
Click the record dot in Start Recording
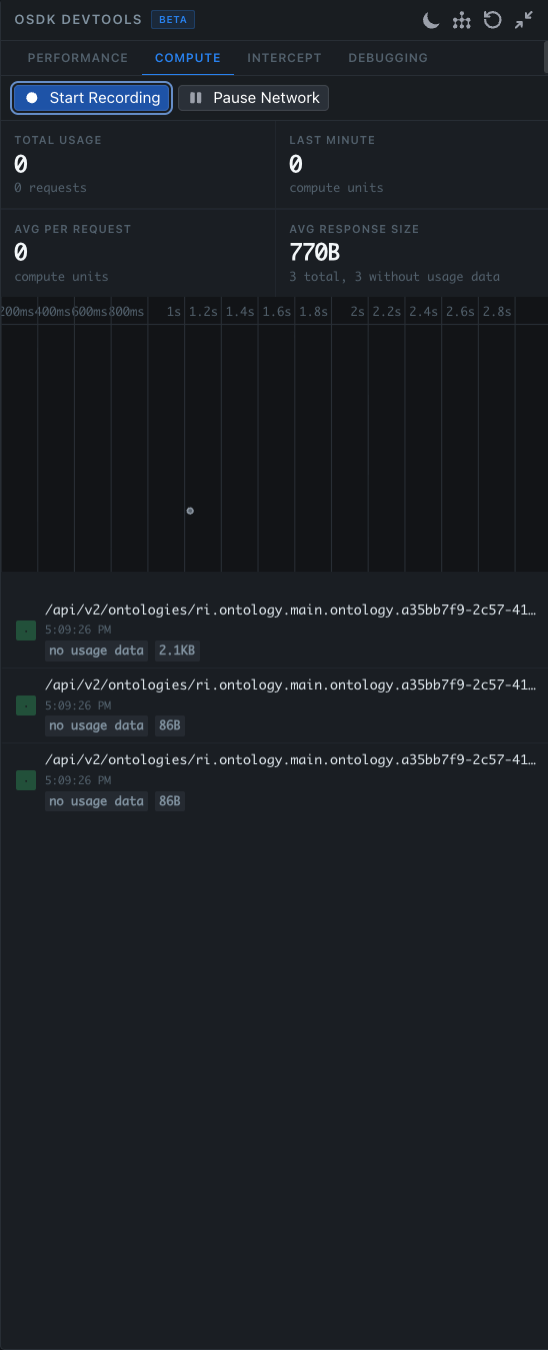(x=32, y=98)
